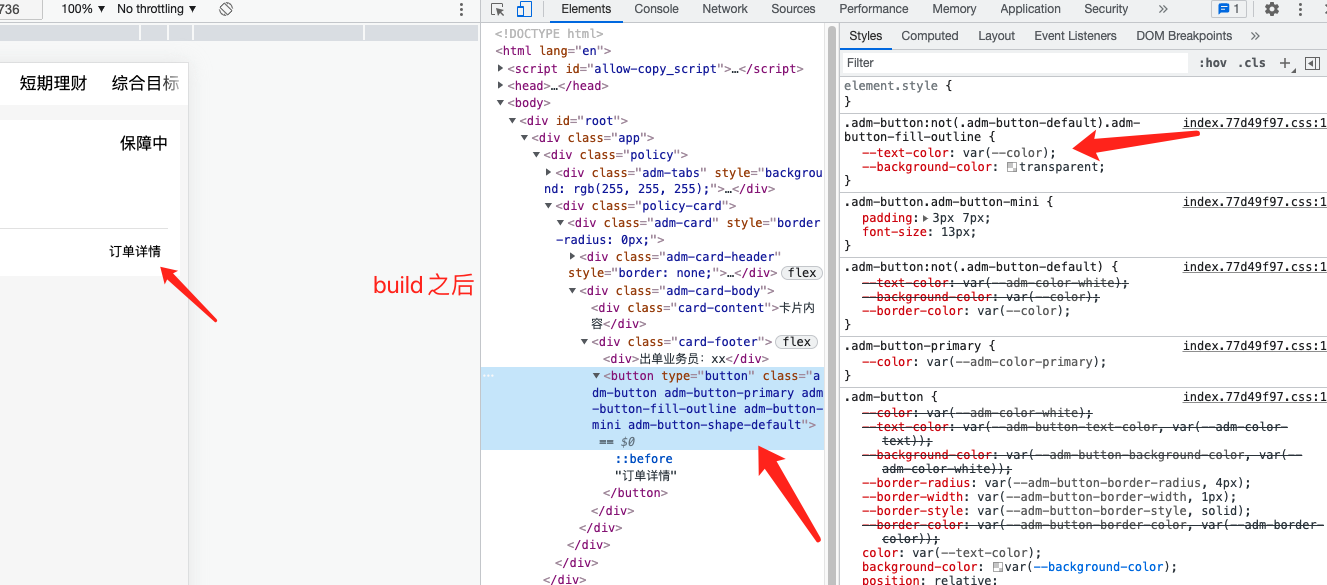Screen dimensions: 1327x585
Task: Toggle the device toolbar icon
Action: coord(524,9)
